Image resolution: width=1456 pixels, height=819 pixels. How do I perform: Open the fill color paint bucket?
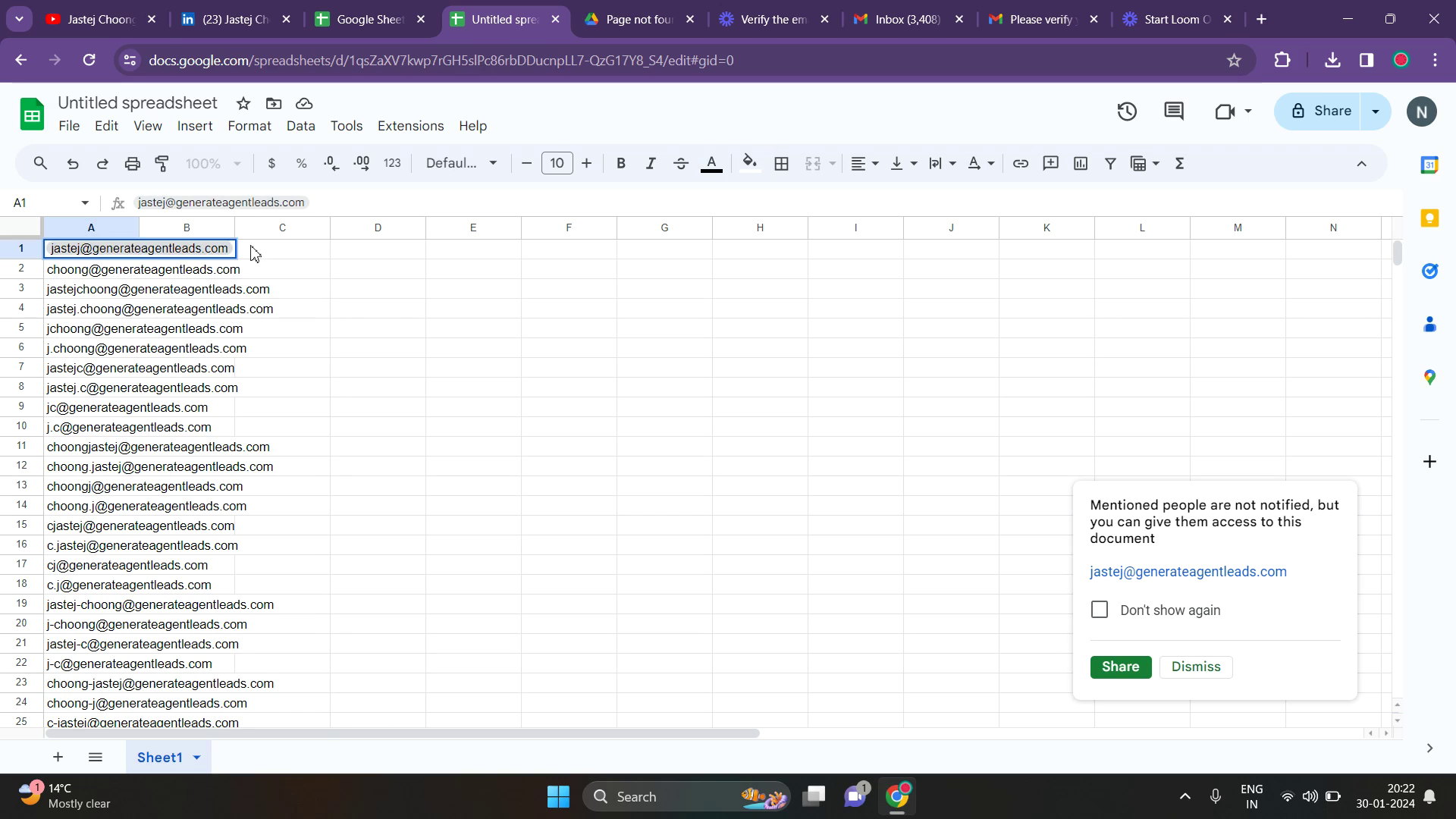(749, 164)
